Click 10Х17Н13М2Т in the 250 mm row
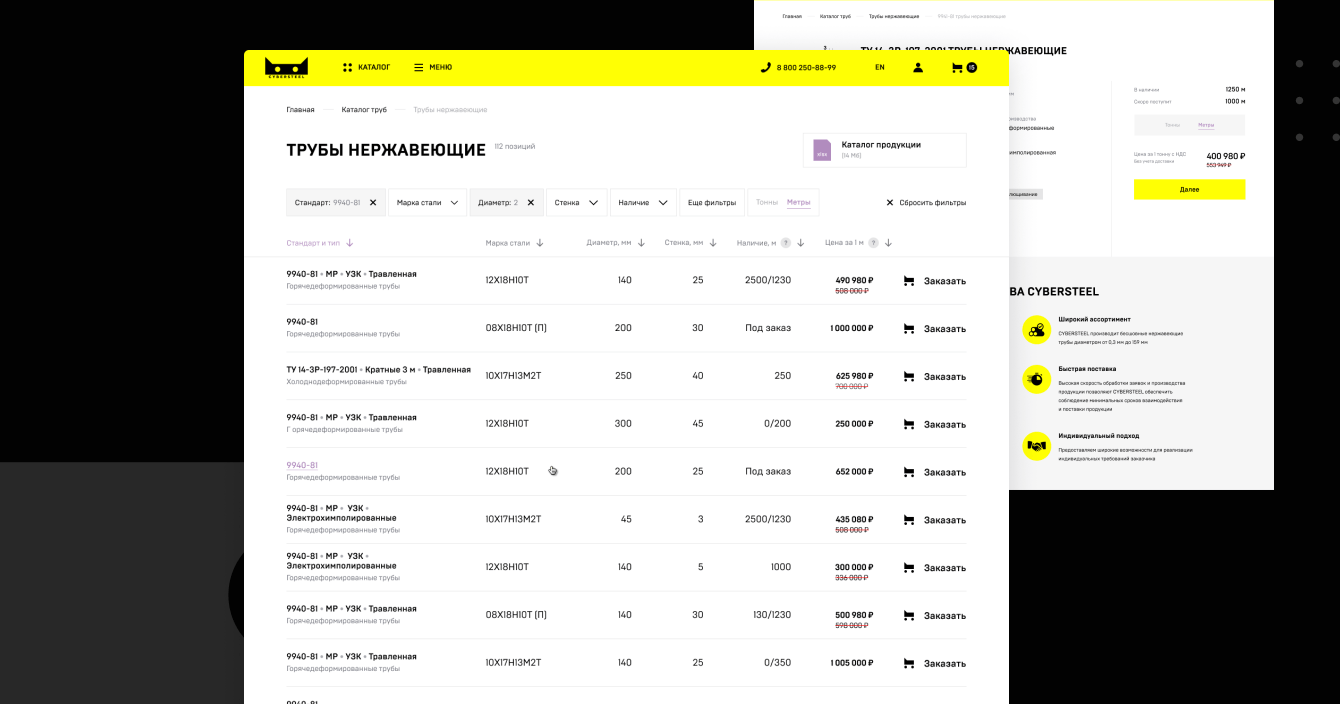The width and height of the screenshot is (1340, 704). tap(513, 376)
